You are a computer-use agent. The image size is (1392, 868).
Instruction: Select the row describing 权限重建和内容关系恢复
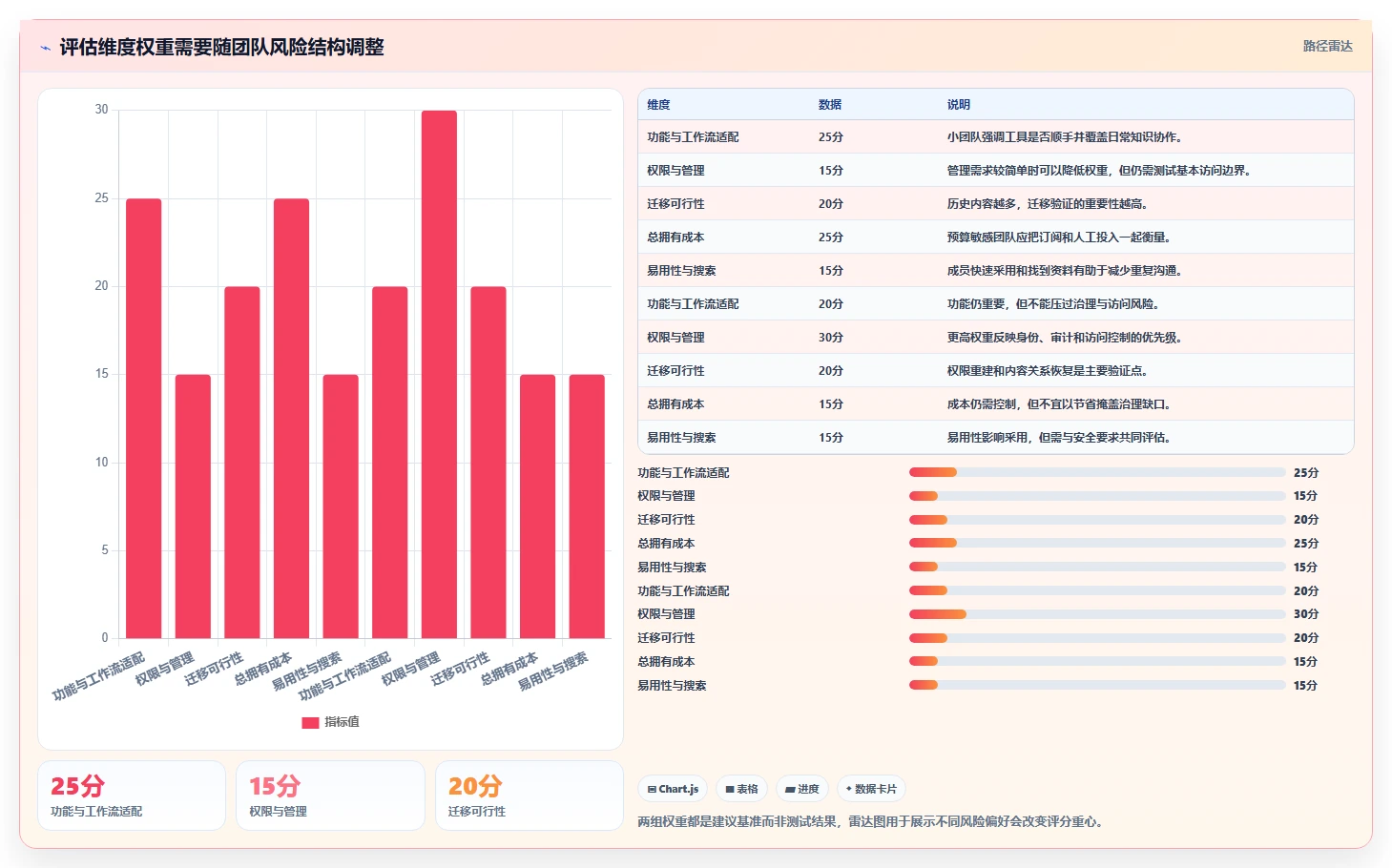coord(996,371)
